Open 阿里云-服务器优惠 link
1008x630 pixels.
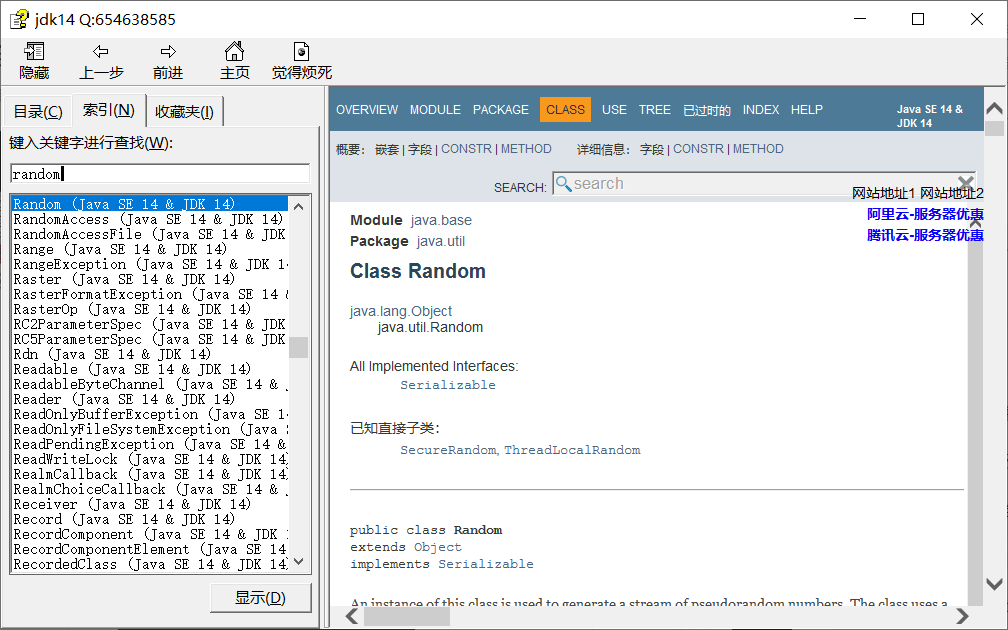(925, 214)
